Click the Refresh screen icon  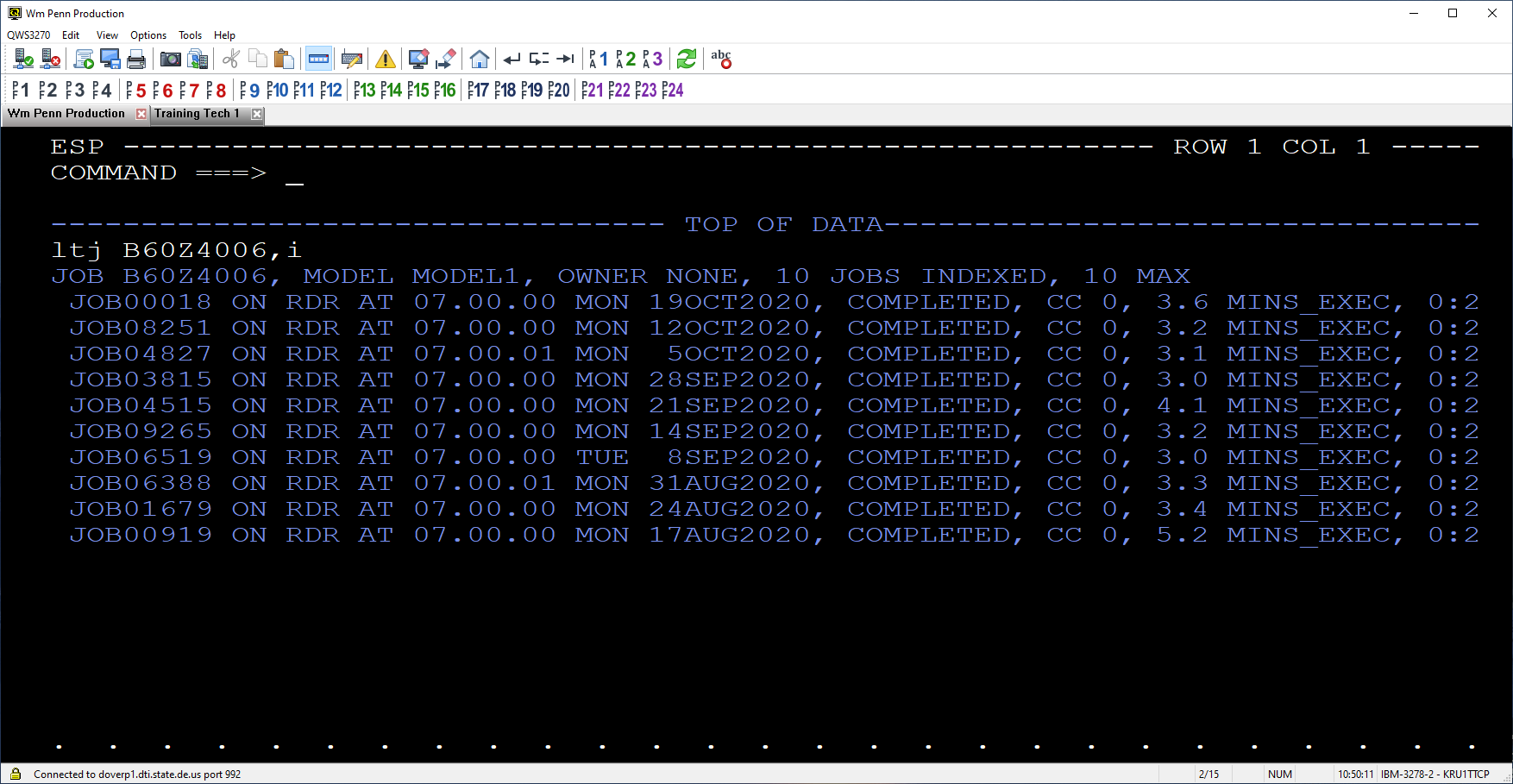[x=686, y=59]
